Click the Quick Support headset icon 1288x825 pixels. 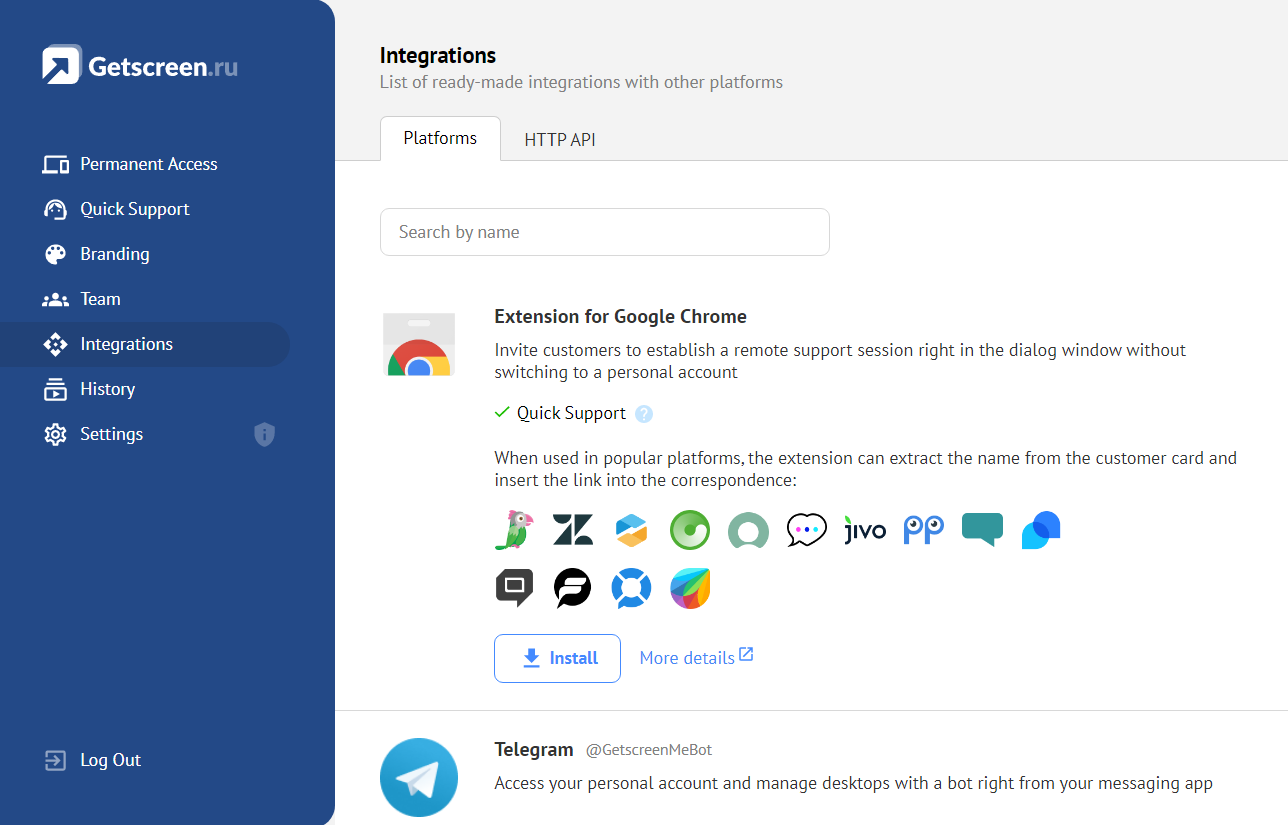pyautogui.click(x=55, y=209)
